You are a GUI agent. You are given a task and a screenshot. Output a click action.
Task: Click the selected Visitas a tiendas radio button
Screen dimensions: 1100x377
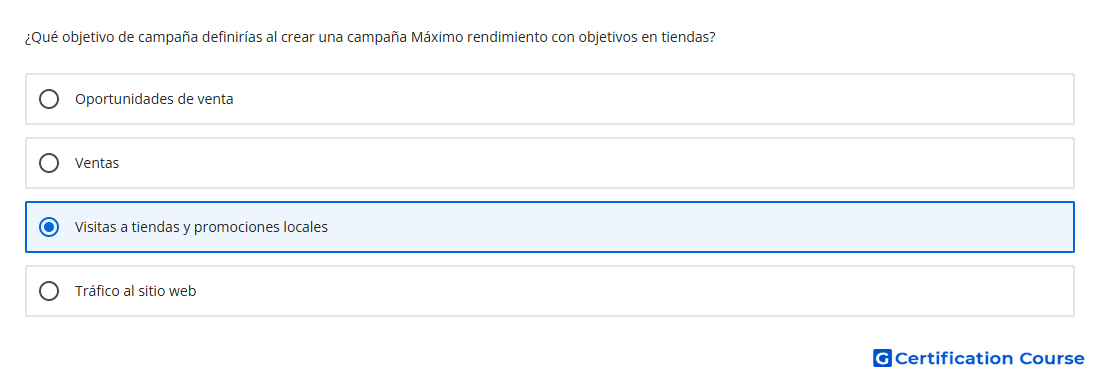pos(49,227)
